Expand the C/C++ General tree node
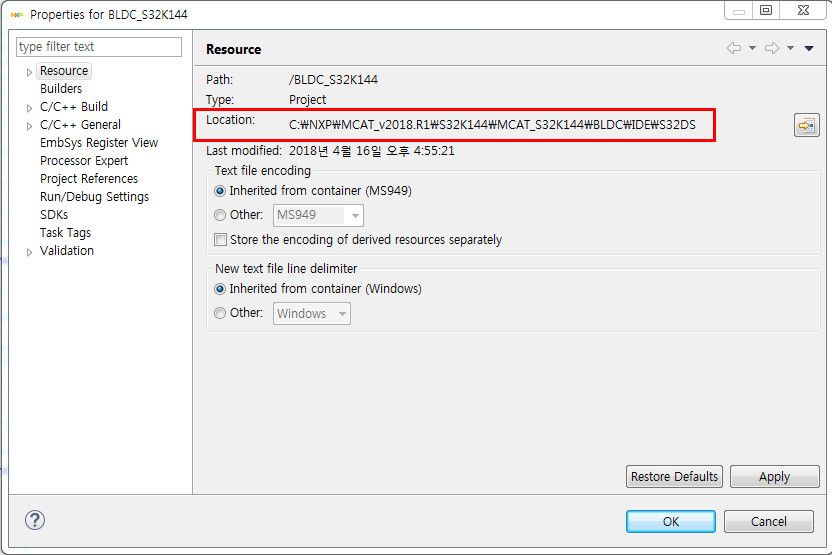The height and width of the screenshot is (555, 832). [29, 126]
